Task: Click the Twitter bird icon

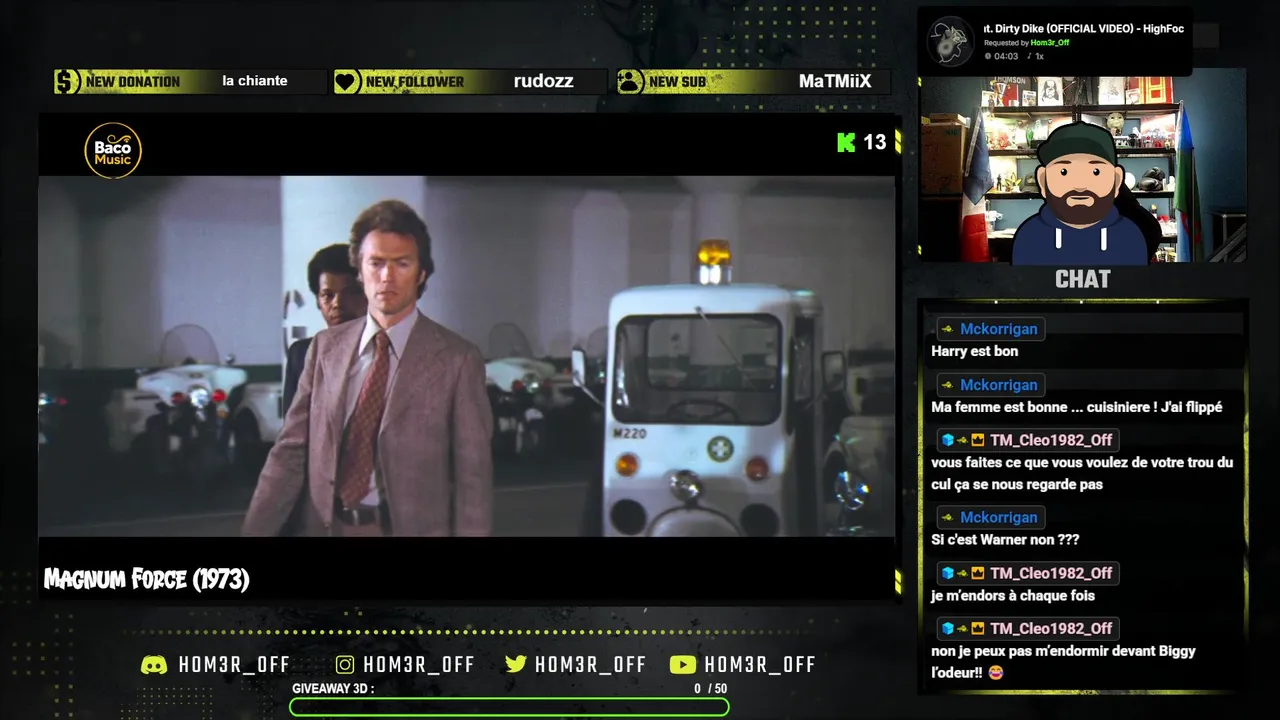Action: point(516,665)
